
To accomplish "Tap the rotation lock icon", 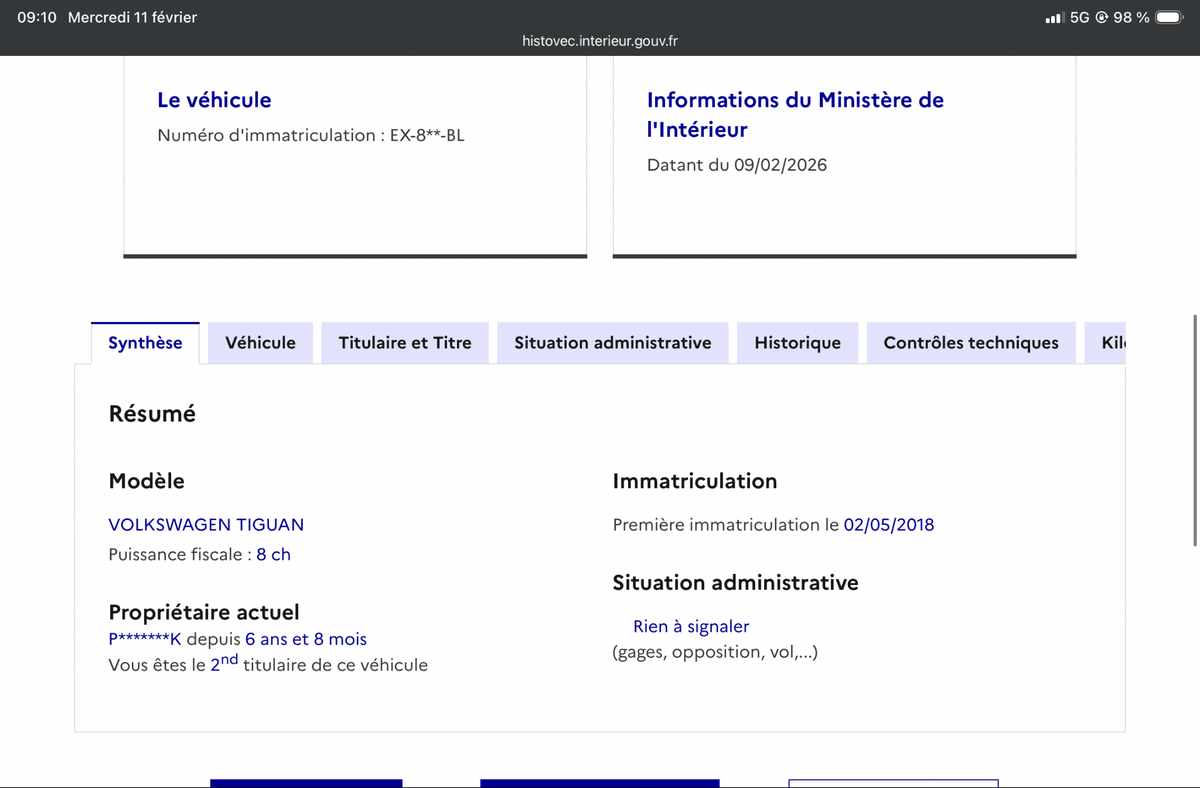I will coord(1102,17).
